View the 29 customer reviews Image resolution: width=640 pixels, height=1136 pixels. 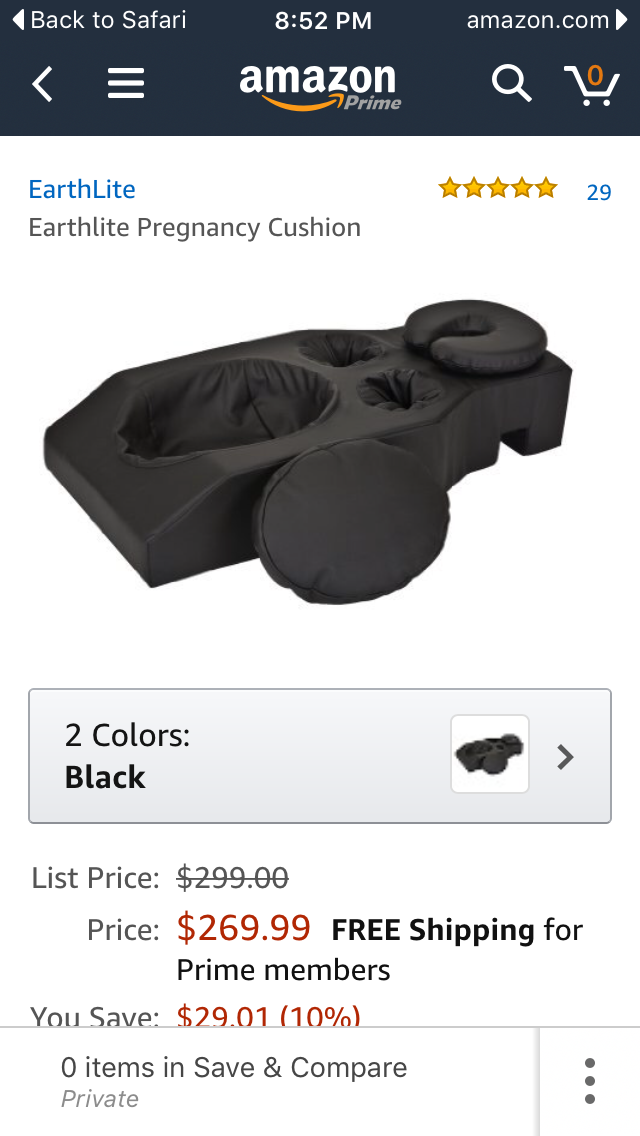coord(599,192)
